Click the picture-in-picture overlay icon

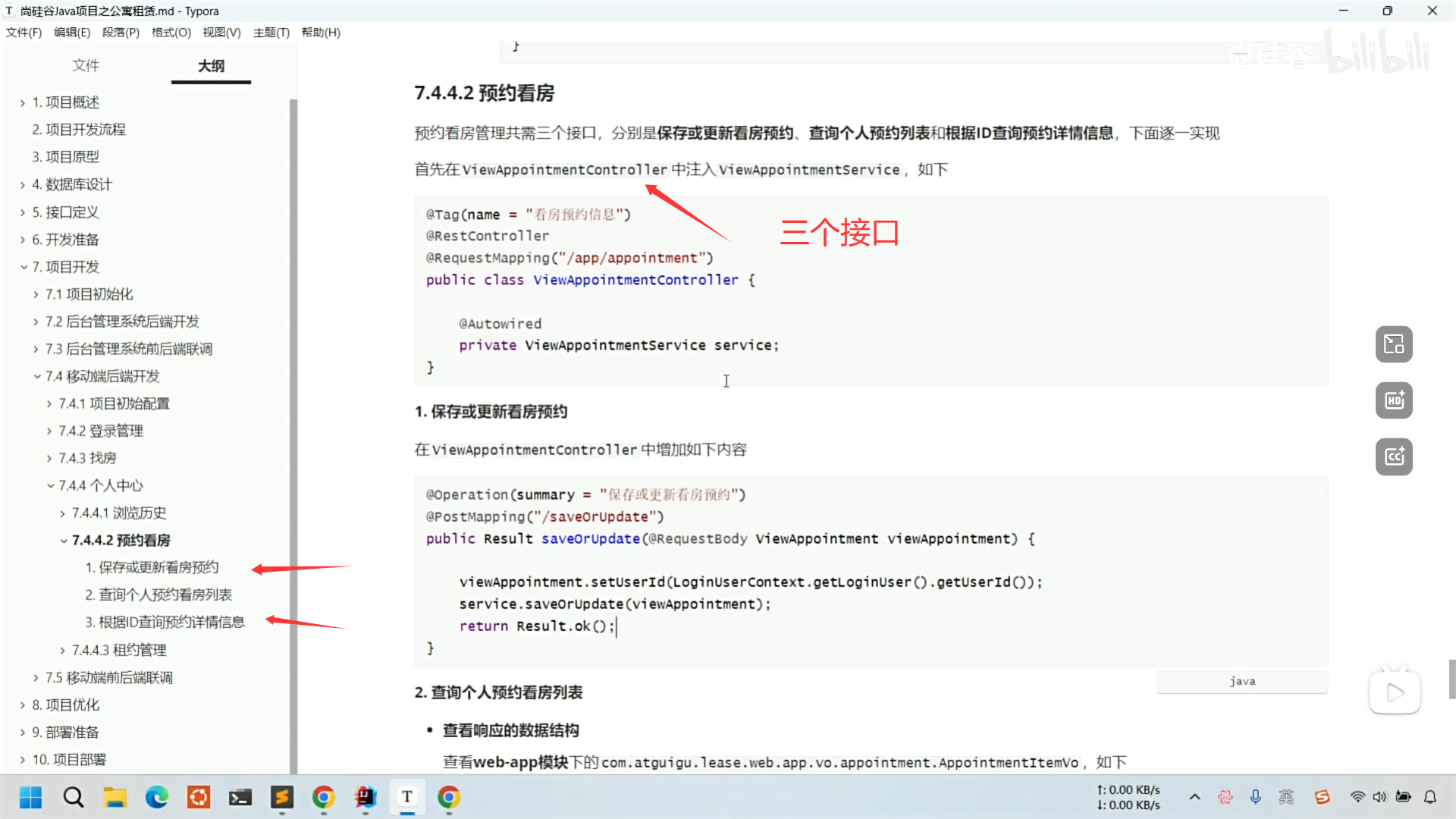[x=1394, y=344]
